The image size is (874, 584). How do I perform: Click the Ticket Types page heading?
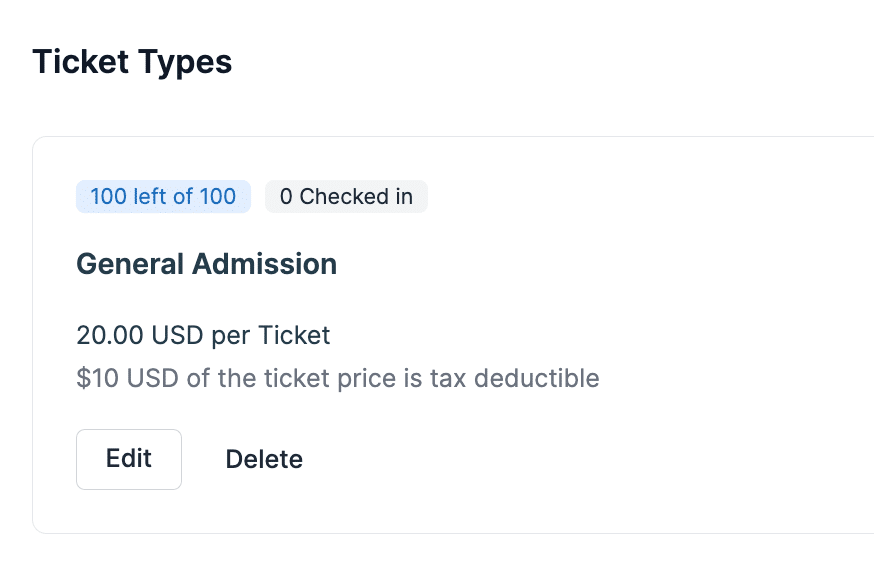pyautogui.click(x=132, y=62)
